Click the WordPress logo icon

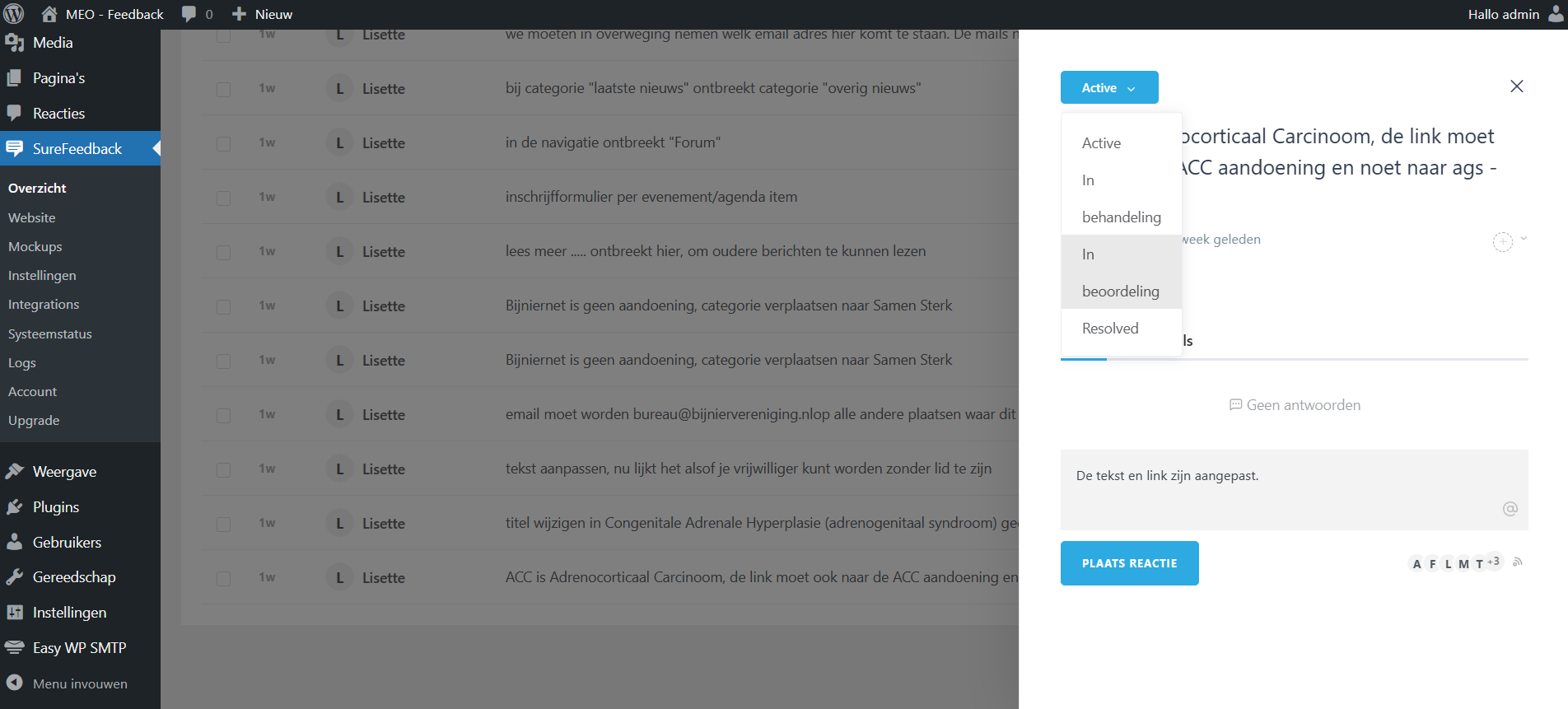14,14
